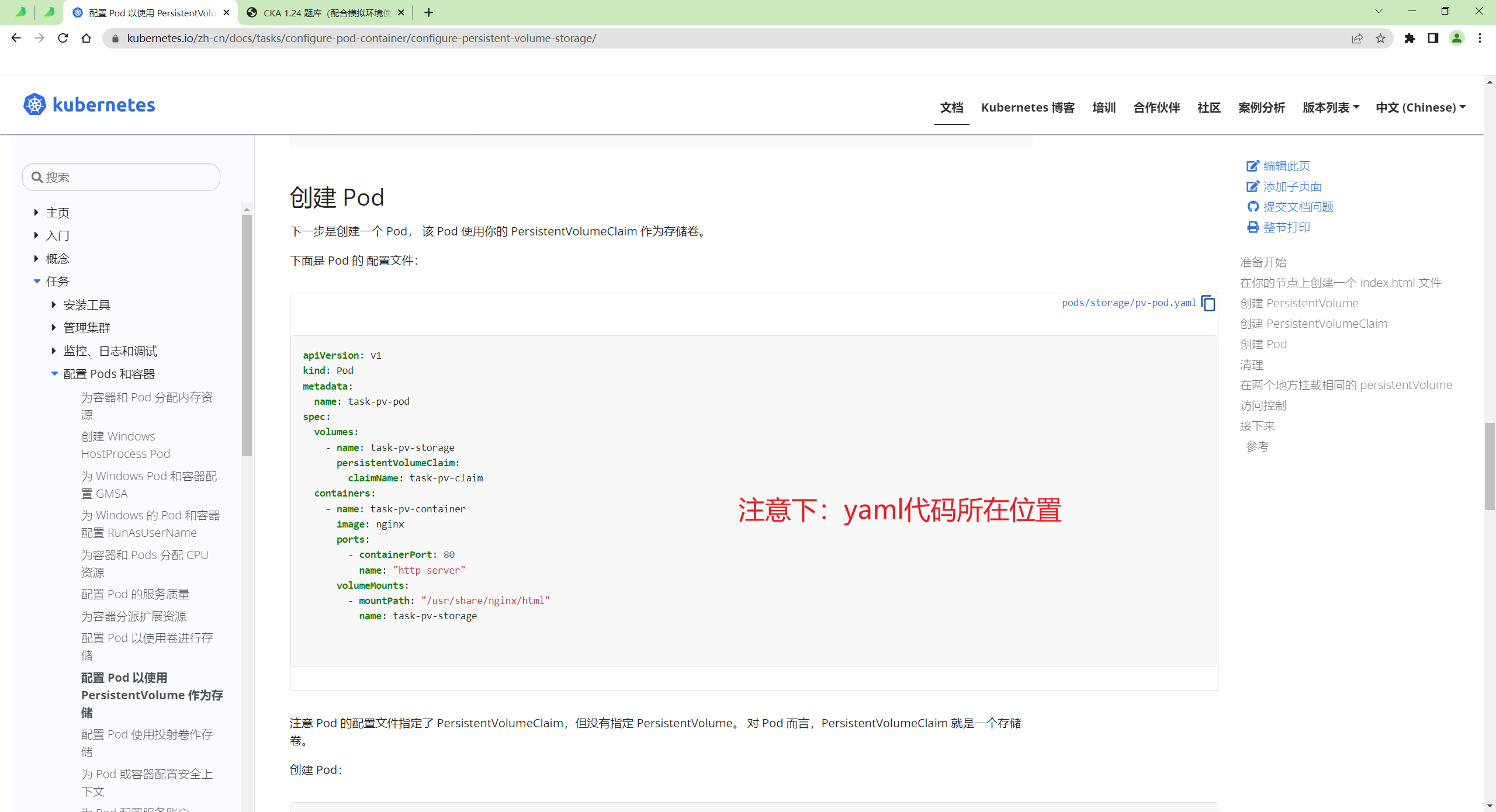Close the CKA 1.24 题库 tab
The image size is (1496, 812).
click(x=400, y=12)
